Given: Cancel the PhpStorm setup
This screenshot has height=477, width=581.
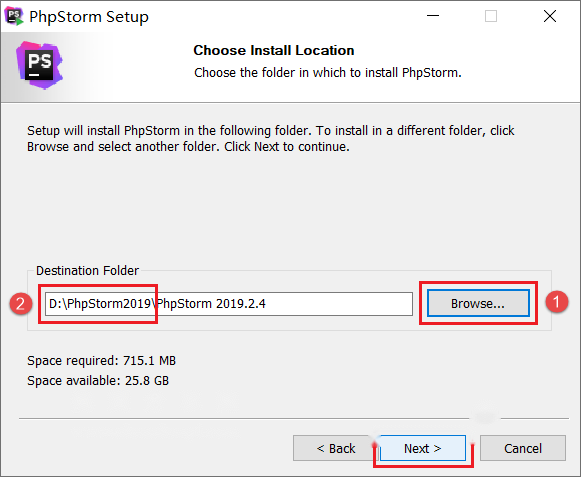Looking at the screenshot, I should point(523,448).
